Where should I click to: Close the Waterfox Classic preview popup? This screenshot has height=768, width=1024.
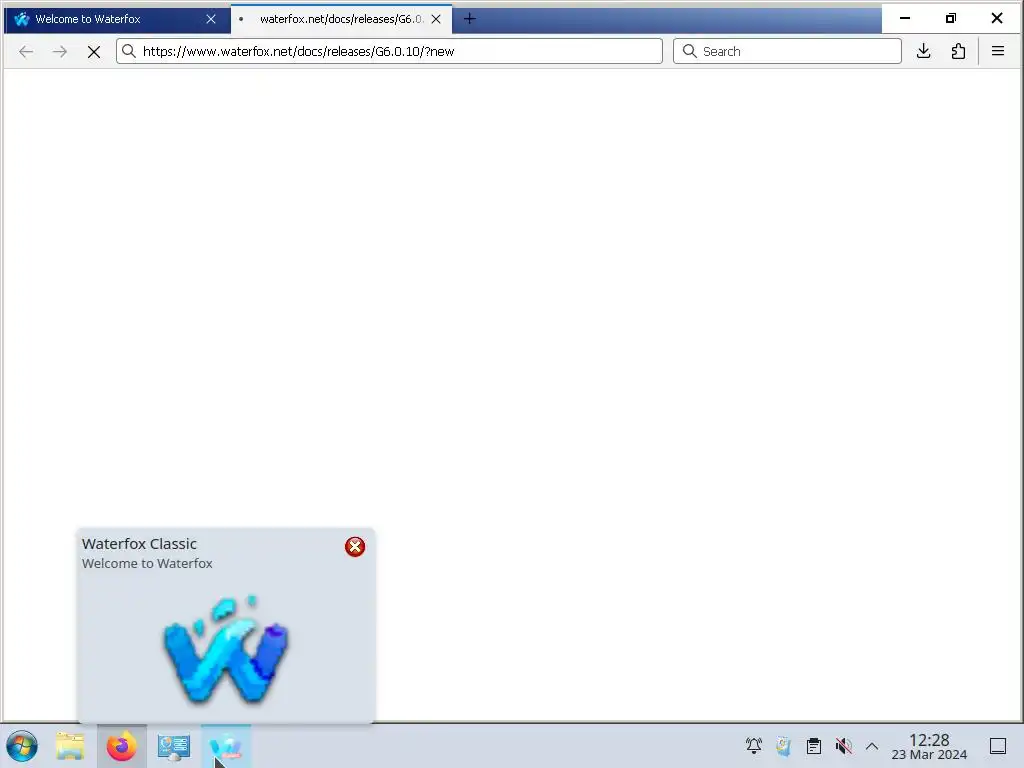pyautogui.click(x=355, y=547)
